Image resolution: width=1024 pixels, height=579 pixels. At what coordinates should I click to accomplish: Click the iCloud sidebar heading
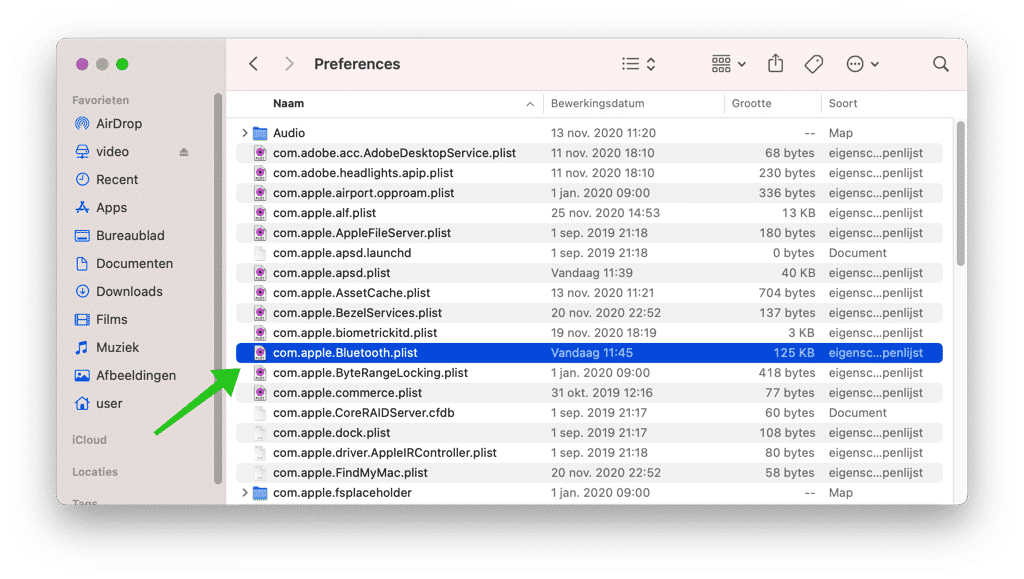89,440
